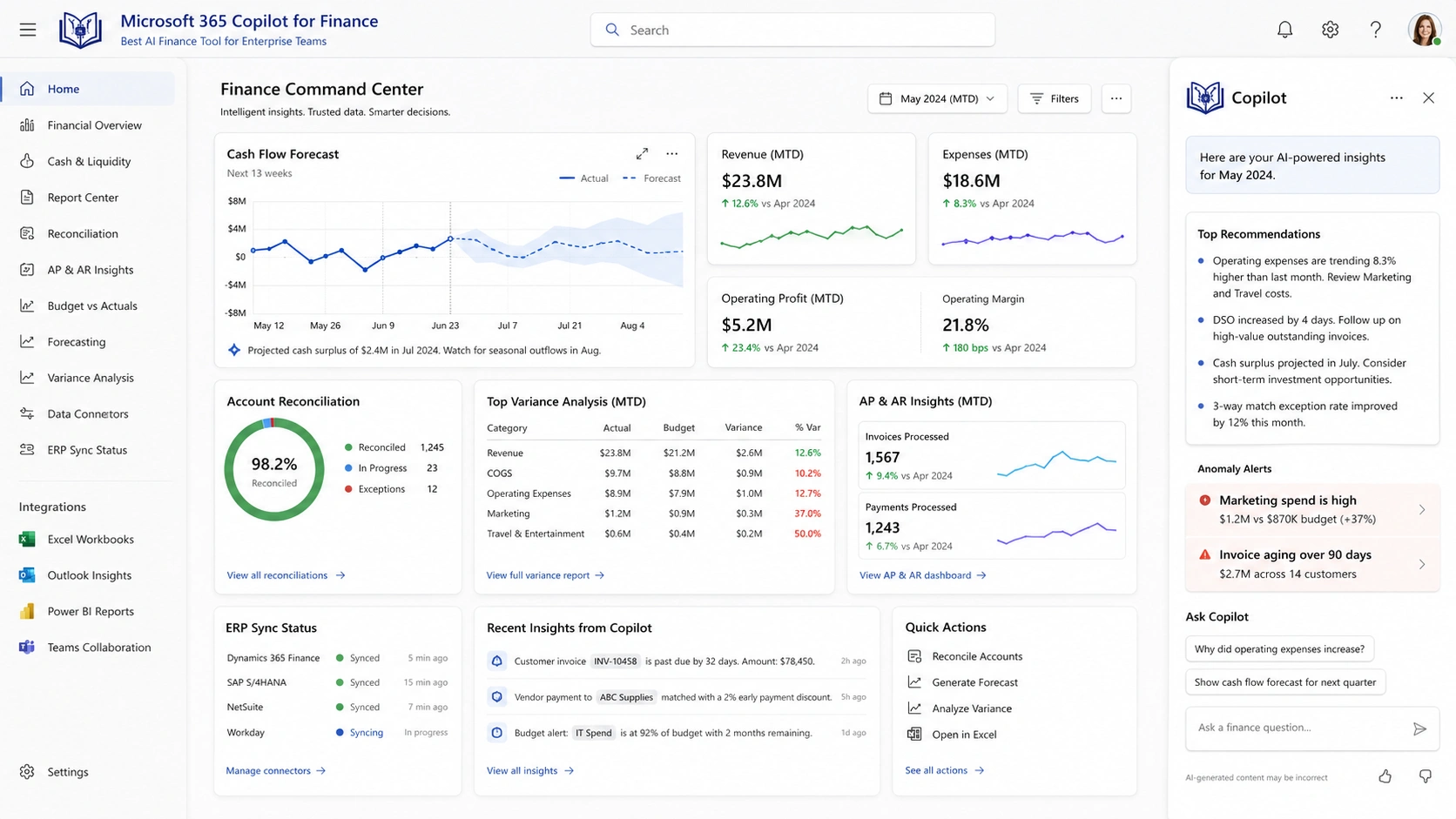Click View all reconciliations link
This screenshot has height=819, width=1456.
[x=286, y=575]
